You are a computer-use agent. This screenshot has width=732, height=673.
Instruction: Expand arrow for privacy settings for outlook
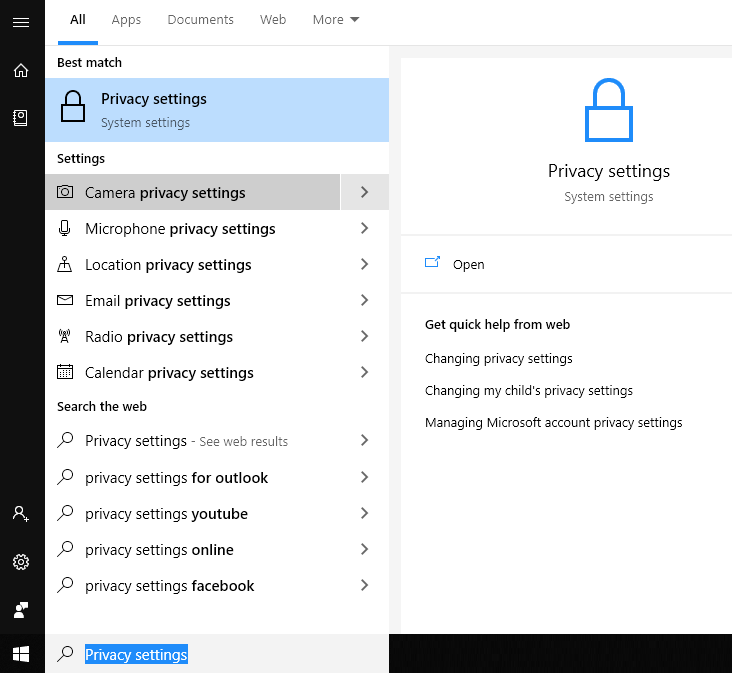(365, 477)
